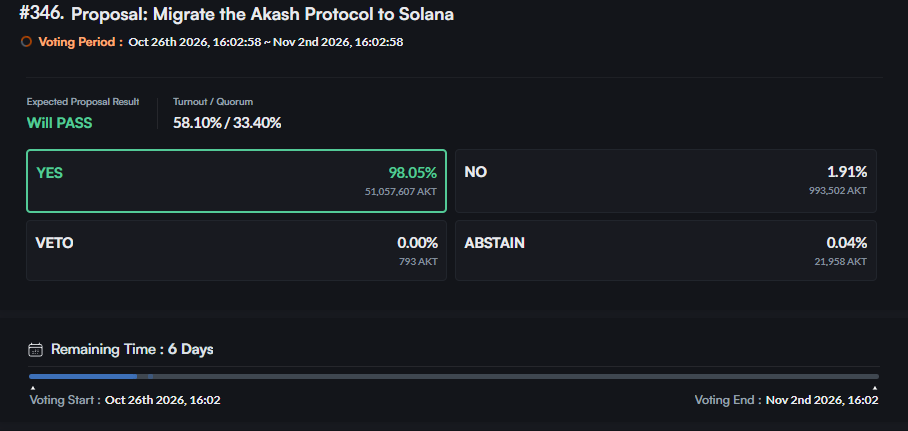Click the 98.05% YES percentage
Viewport: 908px width, 431px height.
[413, 173]
